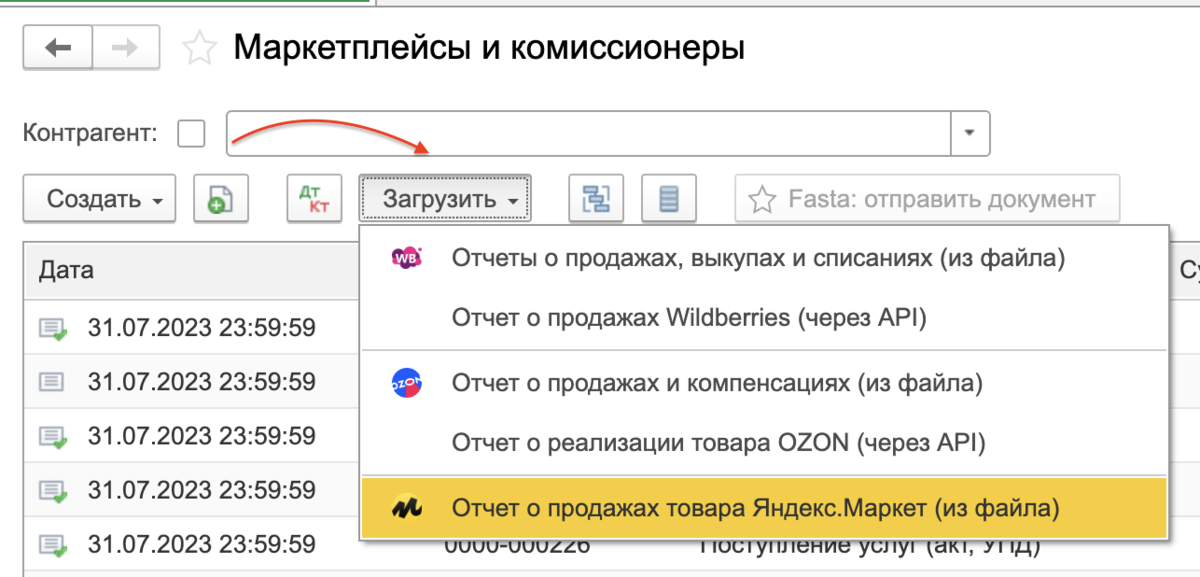Viewport: 1200px width, 577px height.
Task: Show the Дт/Кт postings icon
Action: click(x=315, y=199)
